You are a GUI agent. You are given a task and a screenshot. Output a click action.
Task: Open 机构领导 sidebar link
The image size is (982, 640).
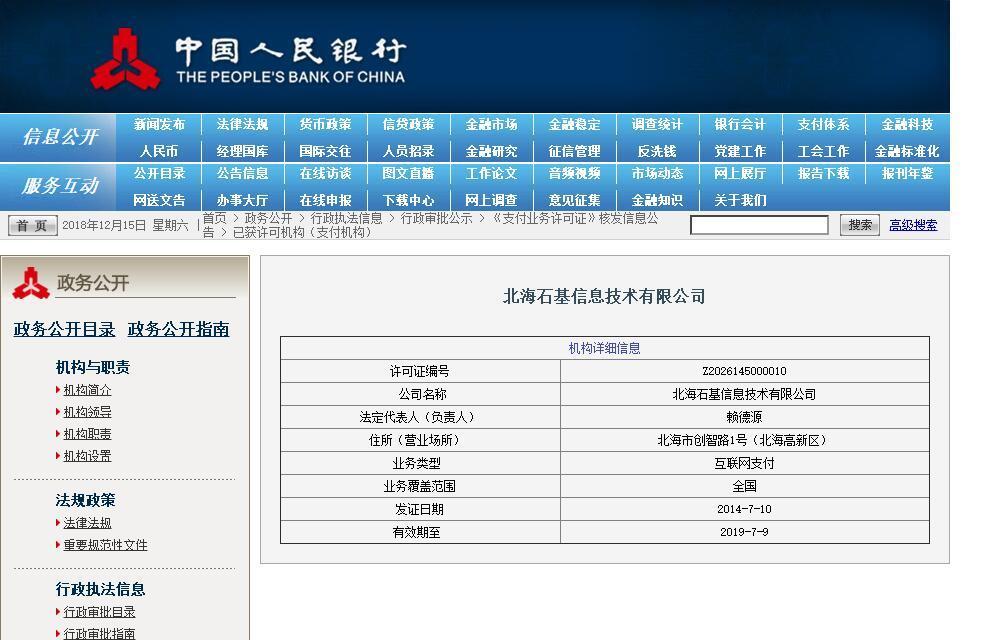click(x=87, y=412)
